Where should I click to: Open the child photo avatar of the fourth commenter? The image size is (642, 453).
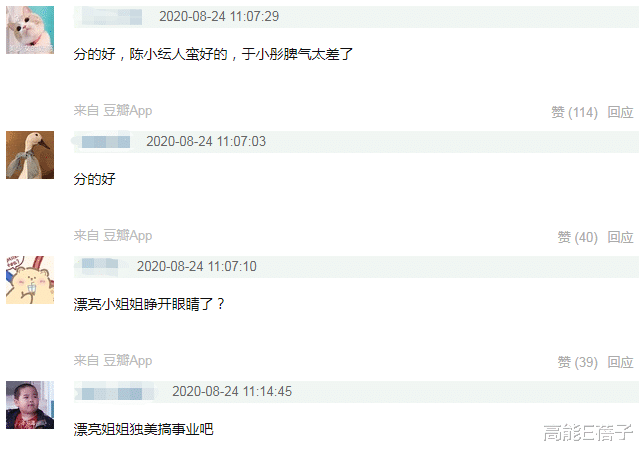[30, 405]
